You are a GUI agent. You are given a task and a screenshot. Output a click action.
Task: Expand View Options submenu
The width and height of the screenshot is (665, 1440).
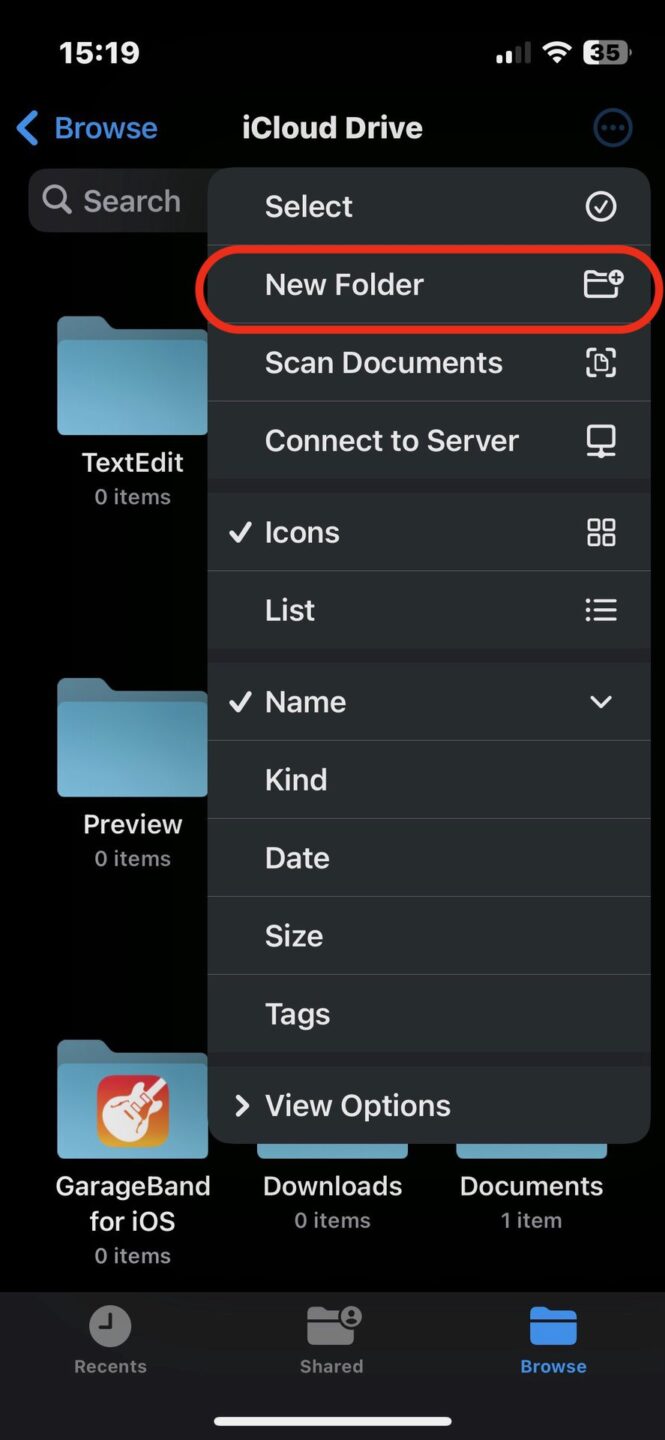(357, 1106)
